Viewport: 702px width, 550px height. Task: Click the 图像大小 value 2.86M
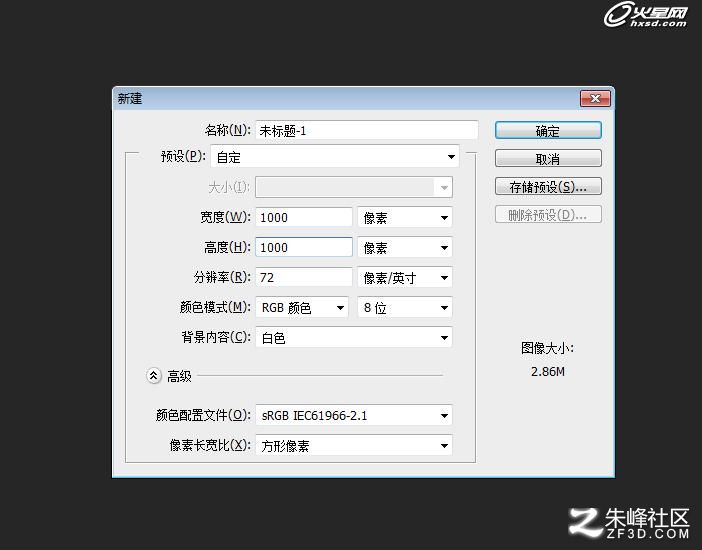click(x=548, y=372)
